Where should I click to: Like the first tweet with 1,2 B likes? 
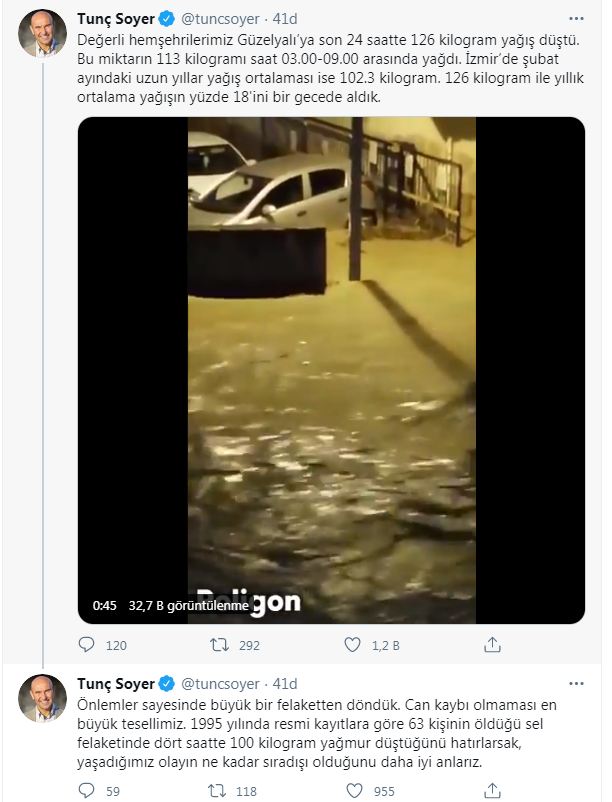coord(352,644)
